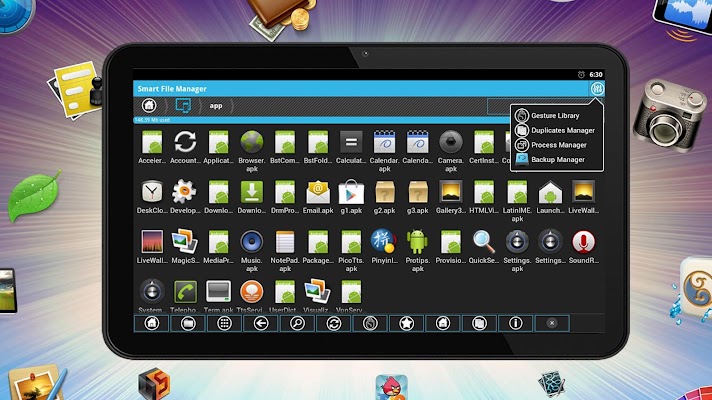
Task: Refresh the file list from bottom toolbar
Action: (334, 323)
